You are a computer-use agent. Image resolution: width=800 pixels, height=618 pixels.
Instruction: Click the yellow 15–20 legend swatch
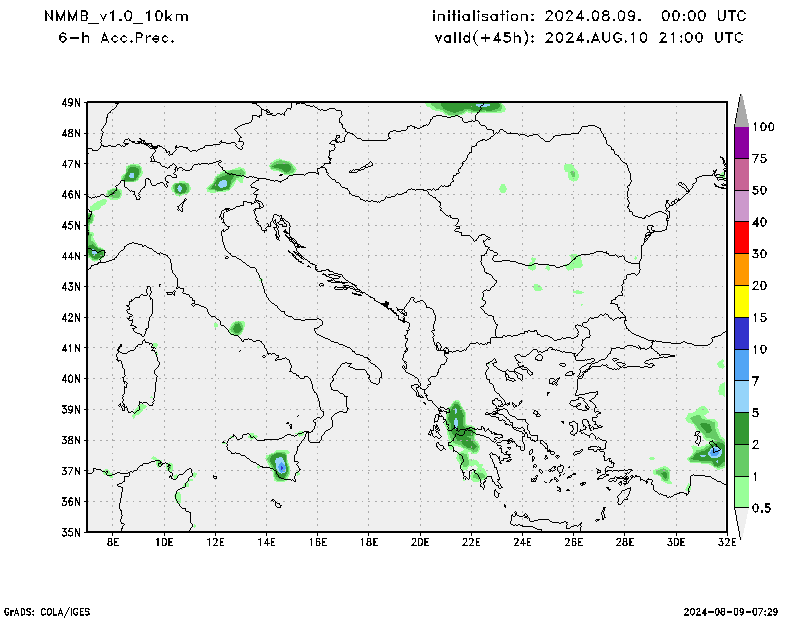741,301
